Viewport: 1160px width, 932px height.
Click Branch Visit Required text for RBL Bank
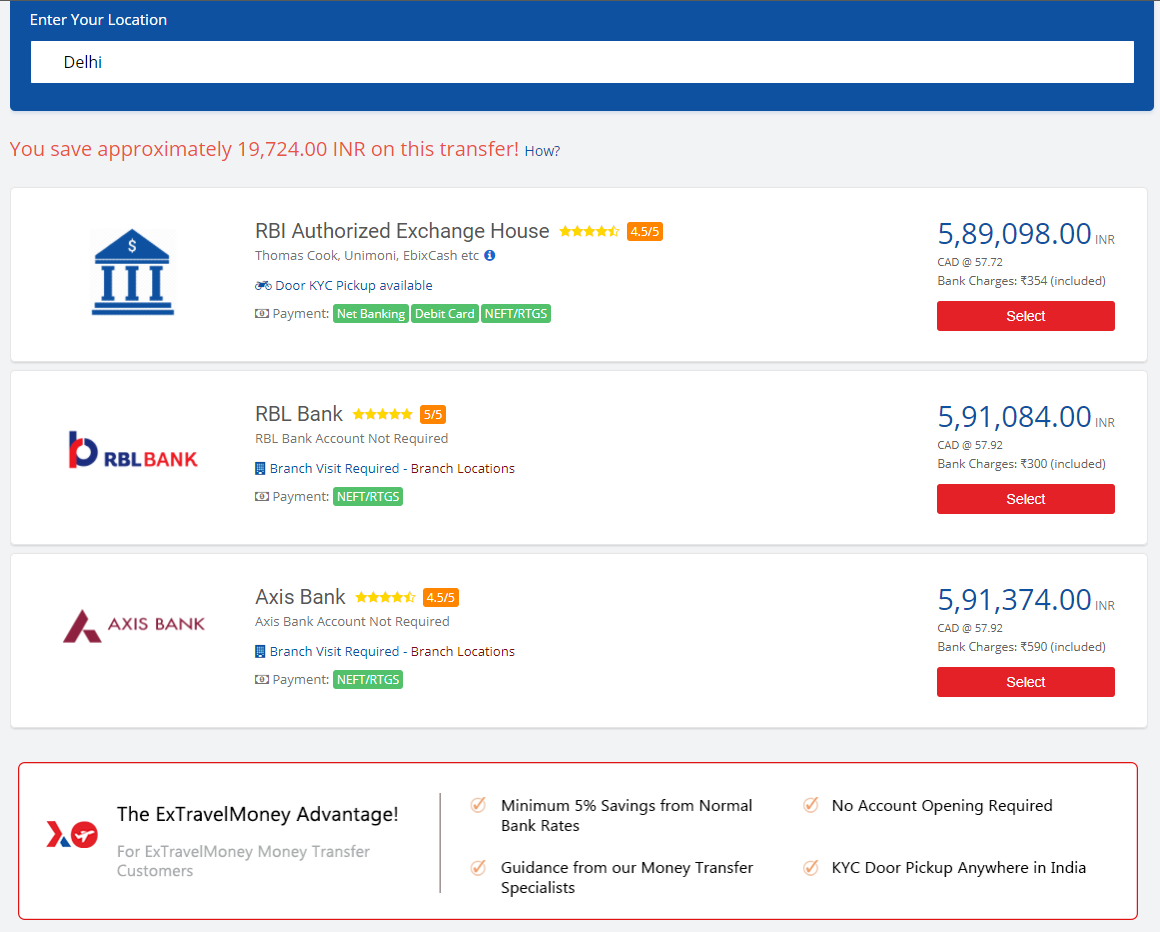[334, 468]
